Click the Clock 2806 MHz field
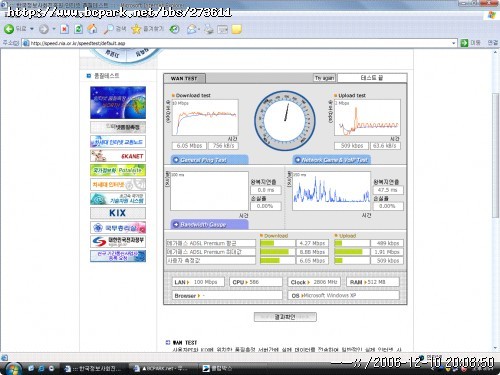 click(314, 282)
